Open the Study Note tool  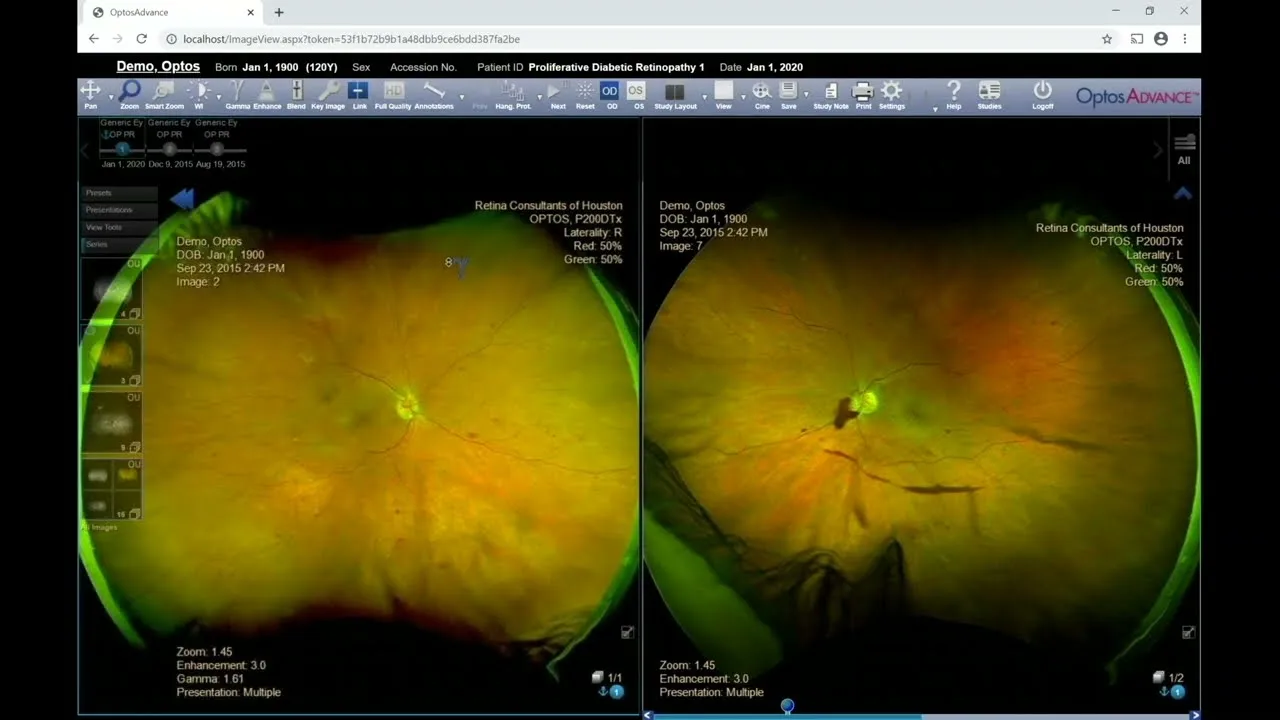coord(830,94)
